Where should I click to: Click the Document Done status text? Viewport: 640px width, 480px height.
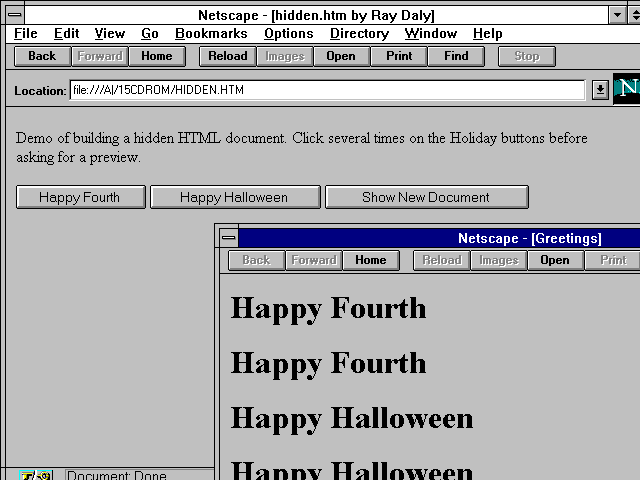tap(117, 476)
